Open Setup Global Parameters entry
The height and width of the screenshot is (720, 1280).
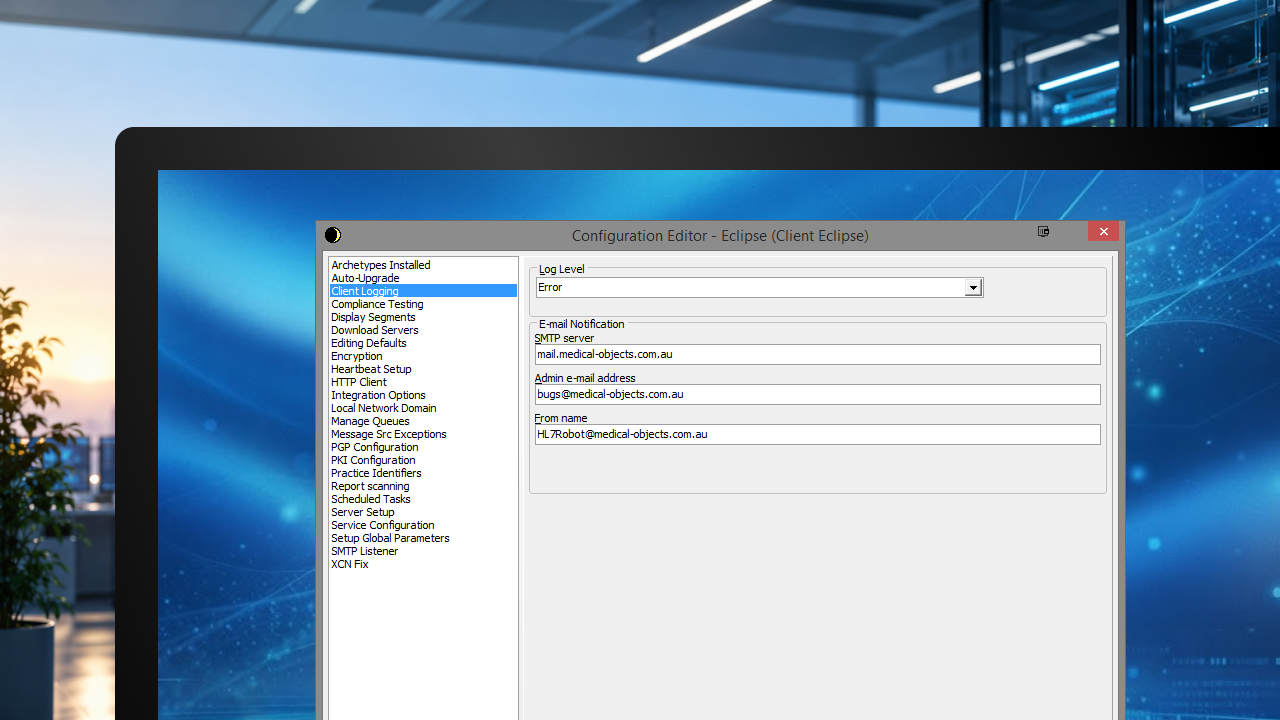pos(423,538)
